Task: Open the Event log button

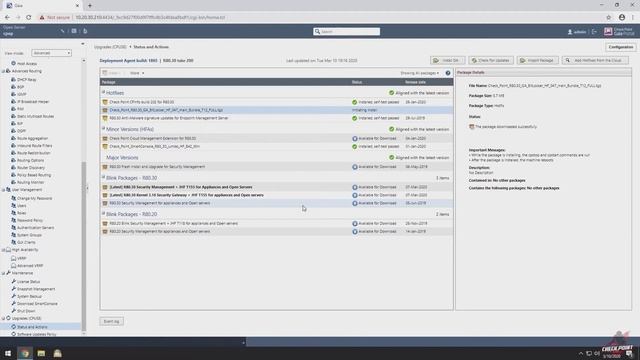Action: coord(111,322)
